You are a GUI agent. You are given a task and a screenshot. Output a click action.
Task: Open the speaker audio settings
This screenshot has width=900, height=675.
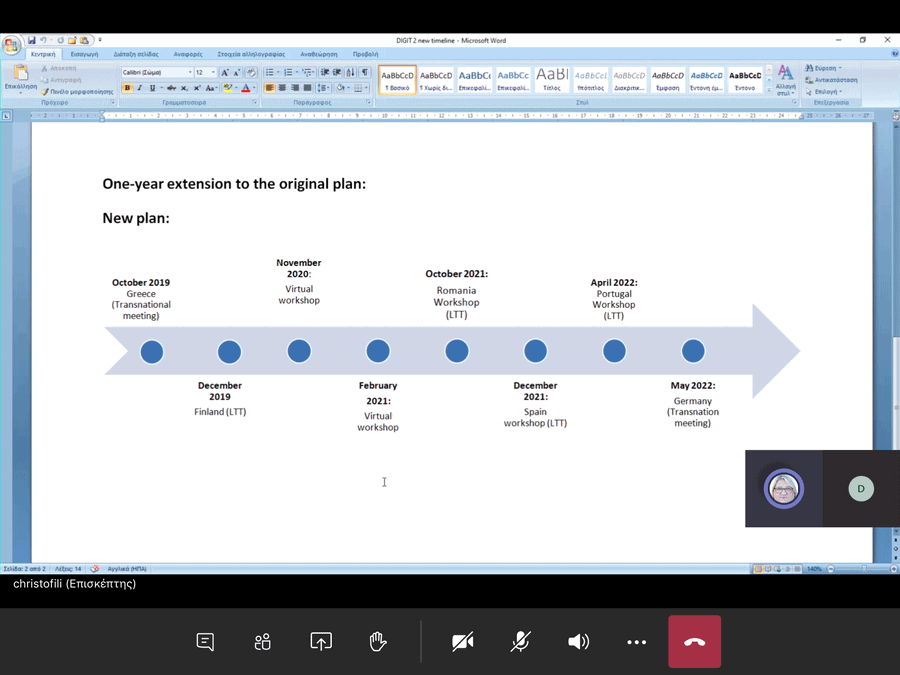click(x=578, y=642)
